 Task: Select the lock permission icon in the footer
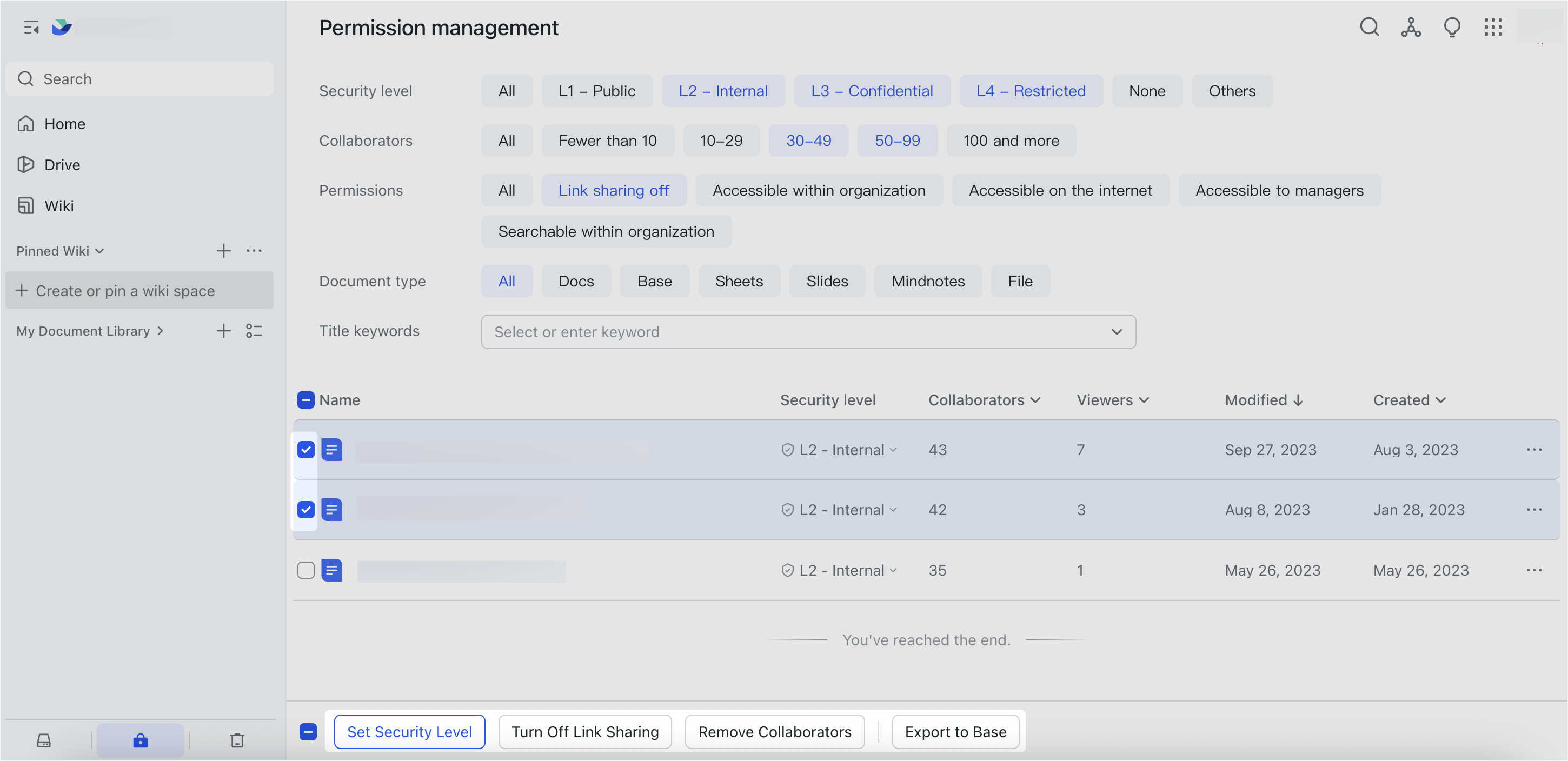141,740
